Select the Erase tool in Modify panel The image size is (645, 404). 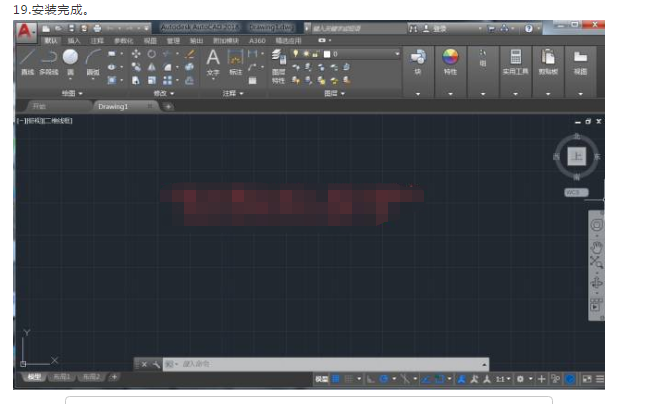[190, 53]
